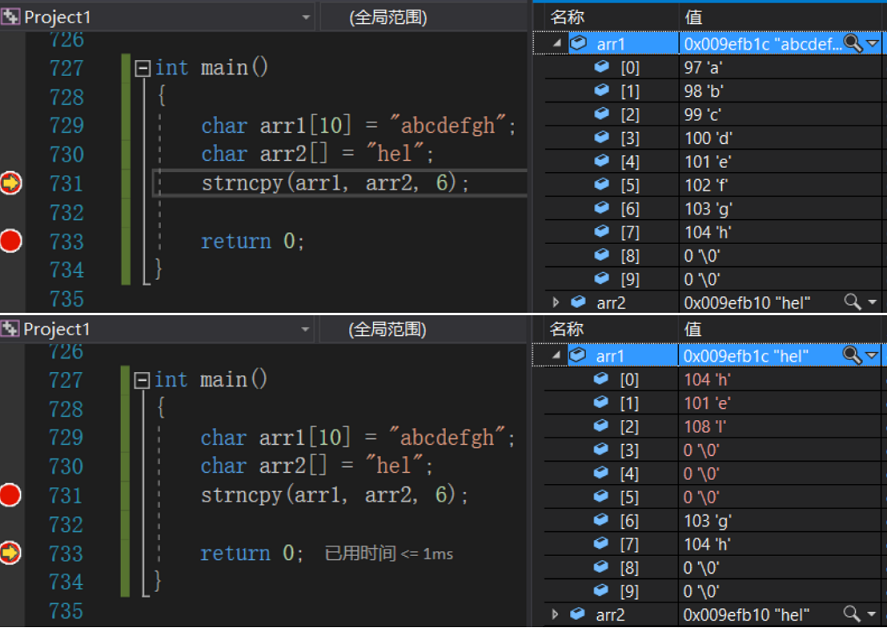
Task: Click the current-statement breakpoint arrow on line 731 in top editor
Action: pyautogui.click(x=11, y=183)
